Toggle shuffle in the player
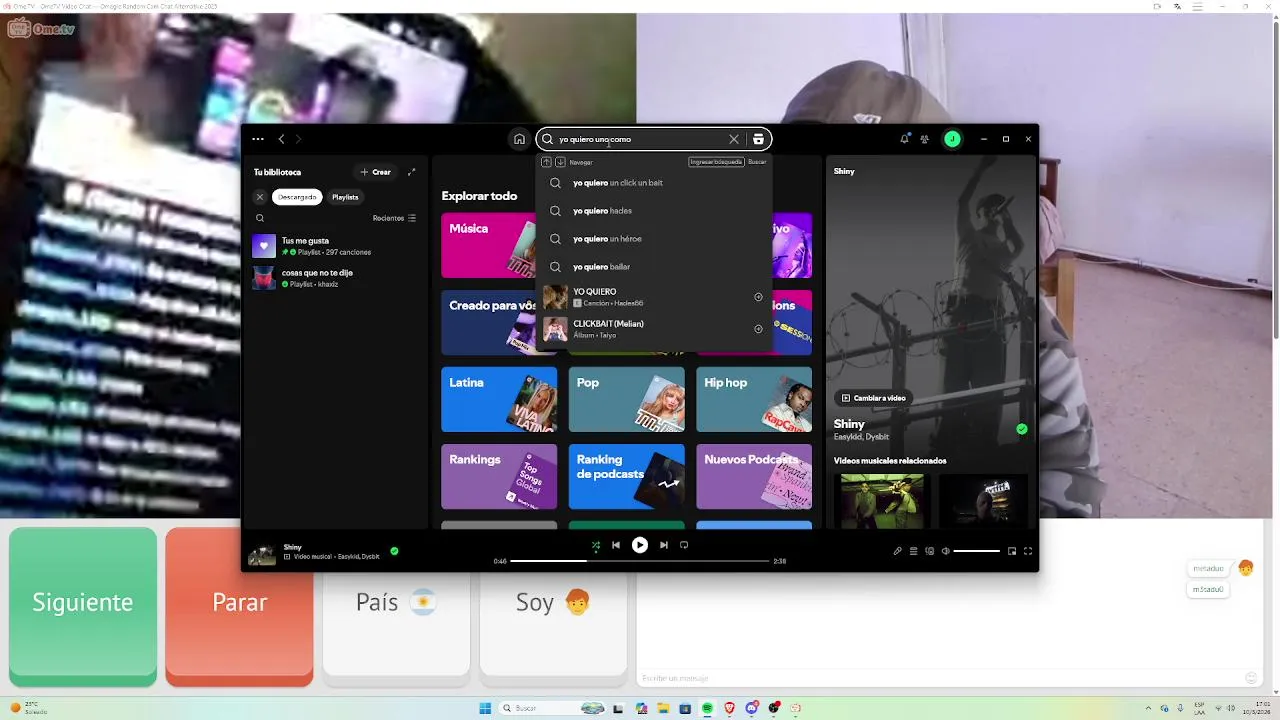Image resolution: width=1280 pixels, height=720 pixels. (596, 545)
